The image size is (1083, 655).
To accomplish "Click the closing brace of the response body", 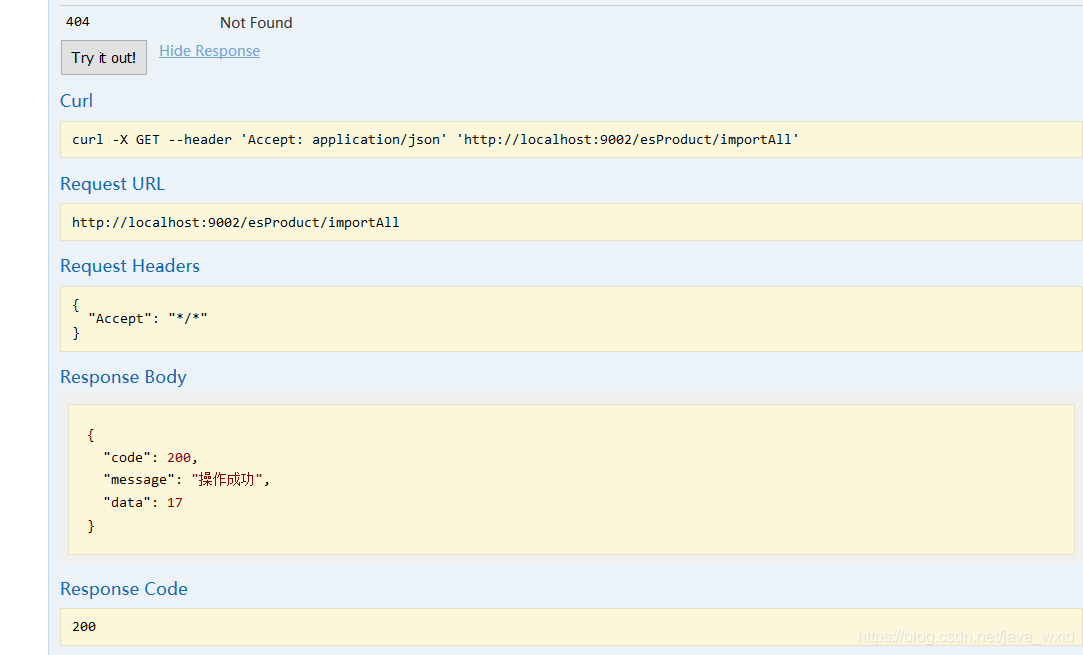I will pyautogui.click(x=91, y=526).
